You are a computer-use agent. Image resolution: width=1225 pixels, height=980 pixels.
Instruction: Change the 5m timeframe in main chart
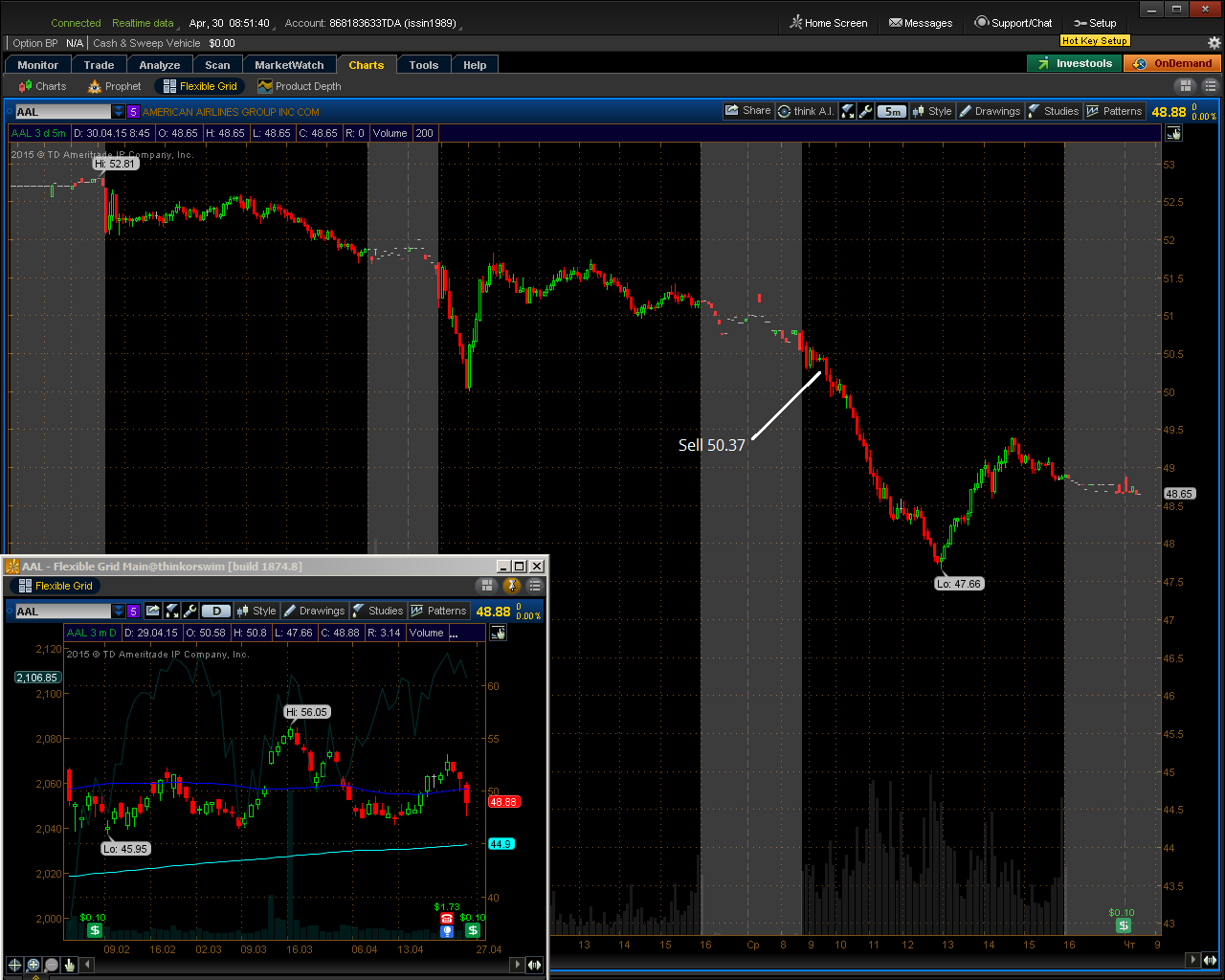892,111
